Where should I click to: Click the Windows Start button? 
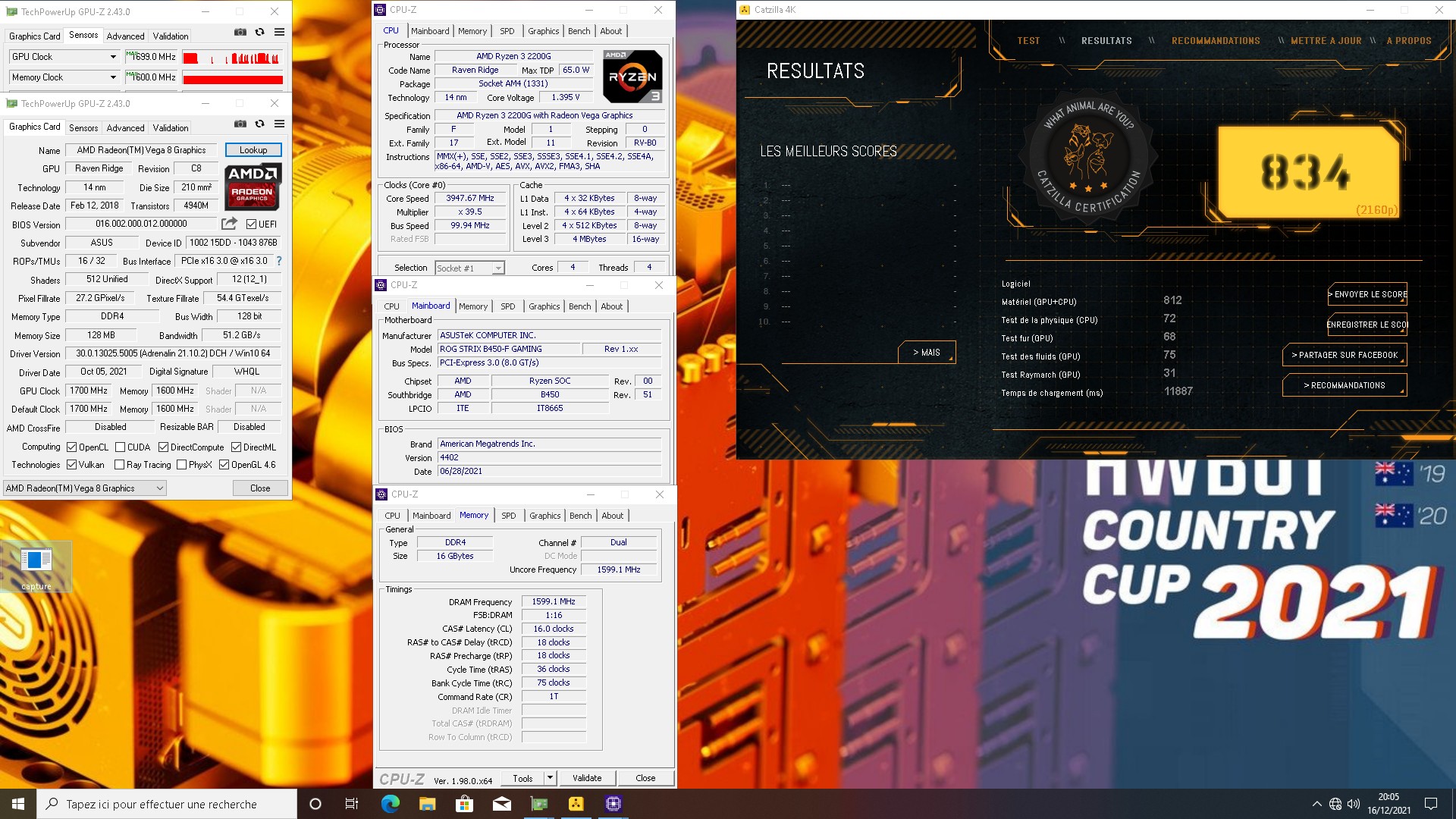(18, 804)
